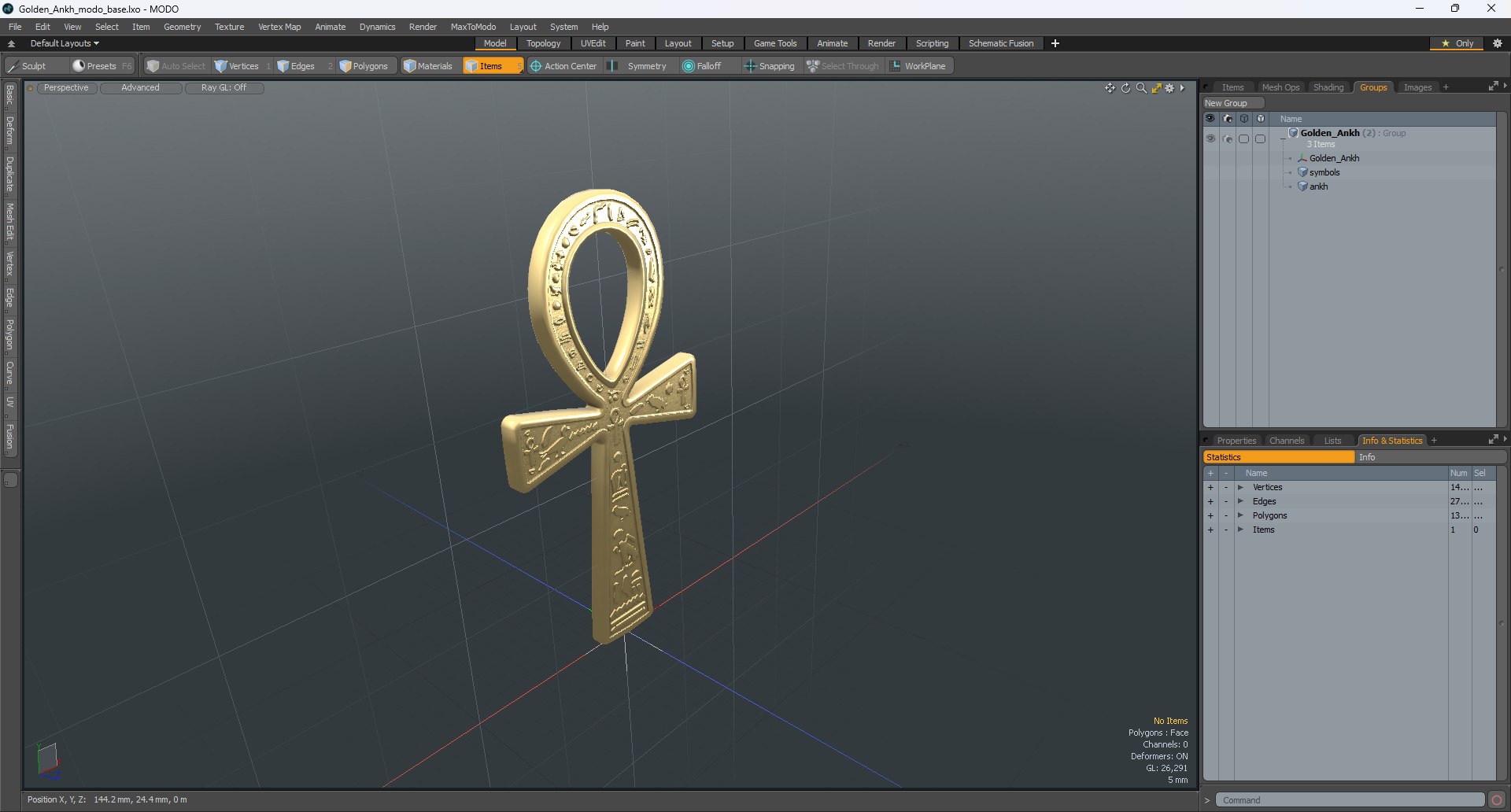Switch to the UVEdit layout tab

point(593,43)
